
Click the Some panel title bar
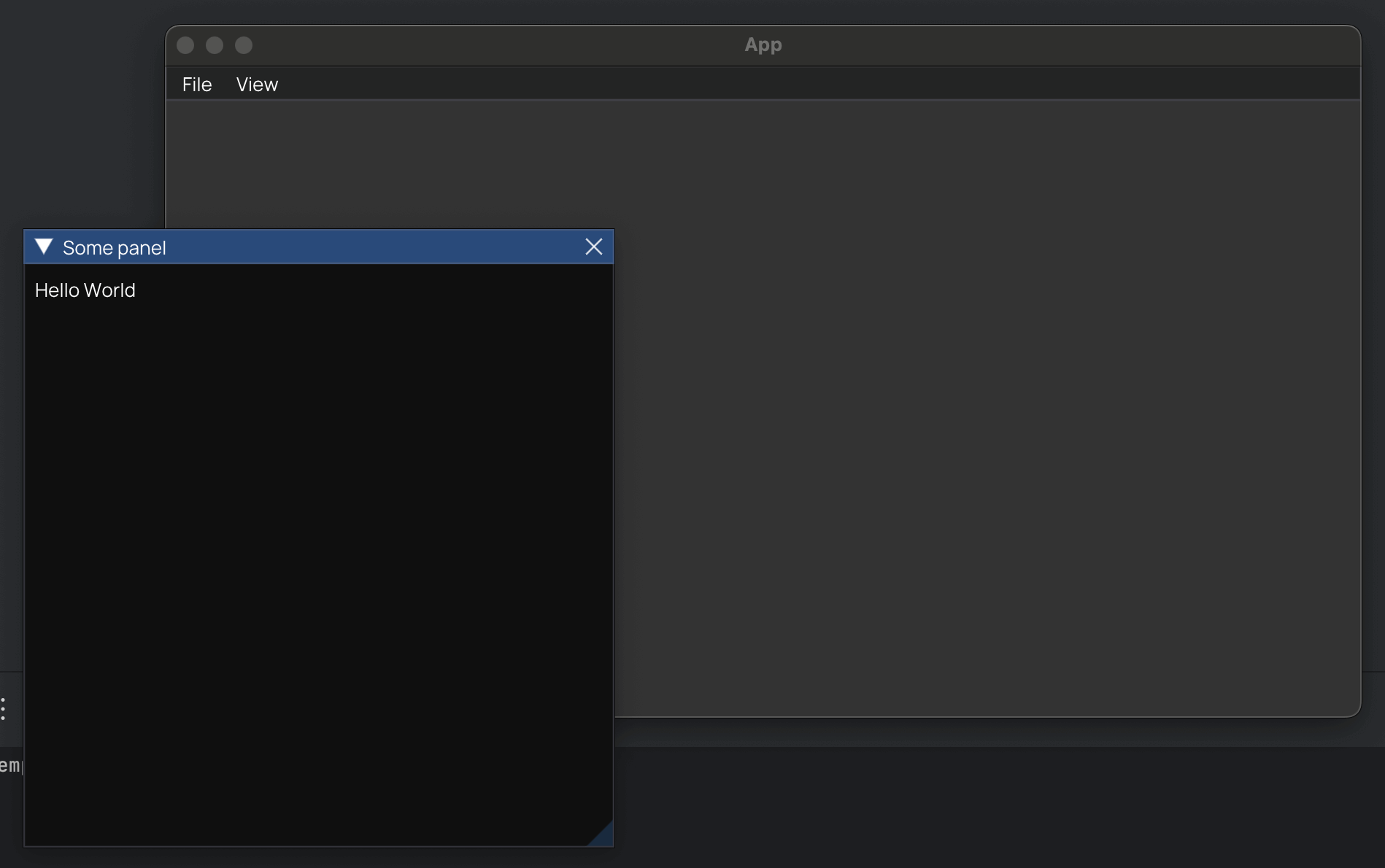click(x=319, y=247)
